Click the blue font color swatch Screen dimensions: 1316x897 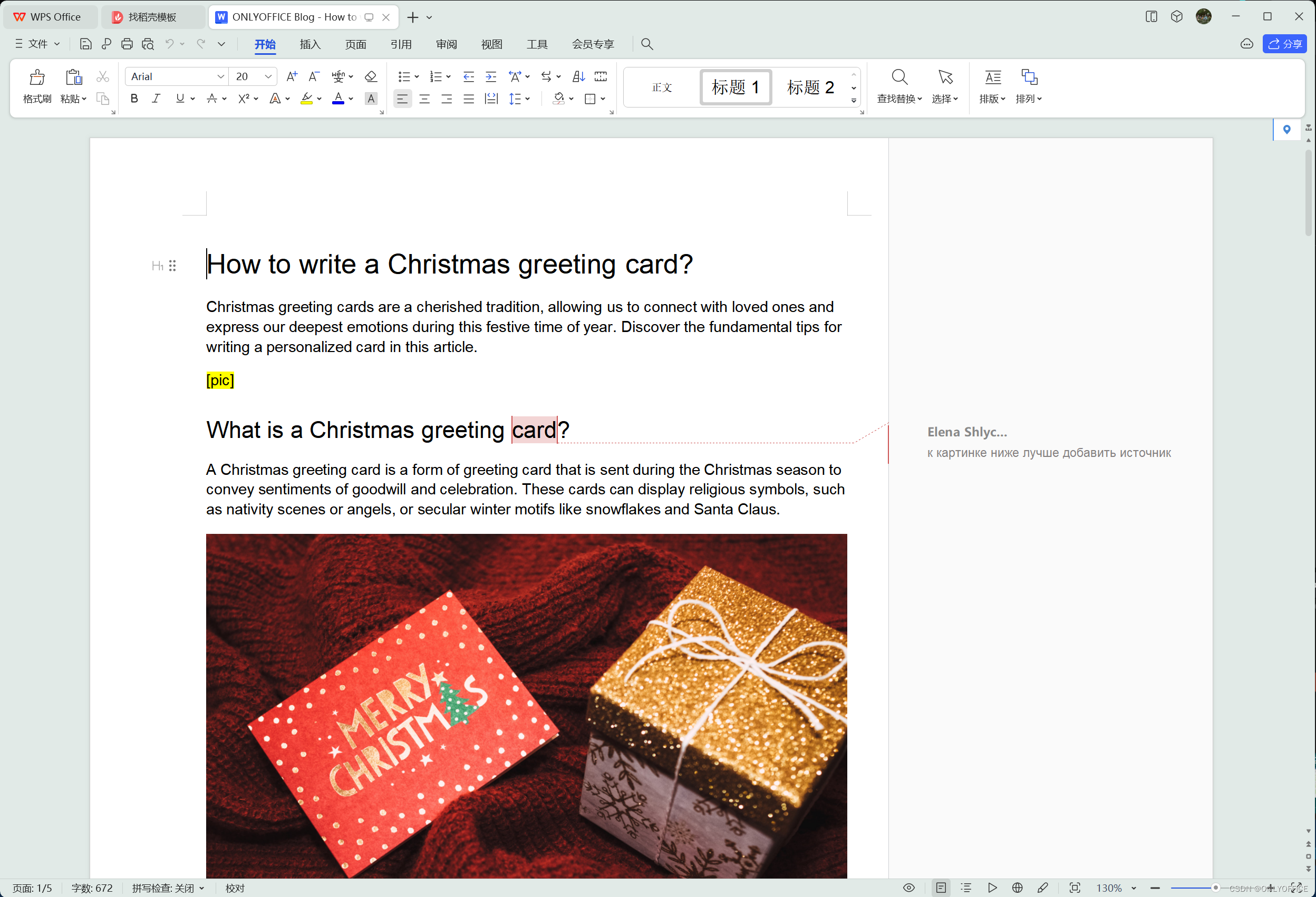(x=338, y=99)
